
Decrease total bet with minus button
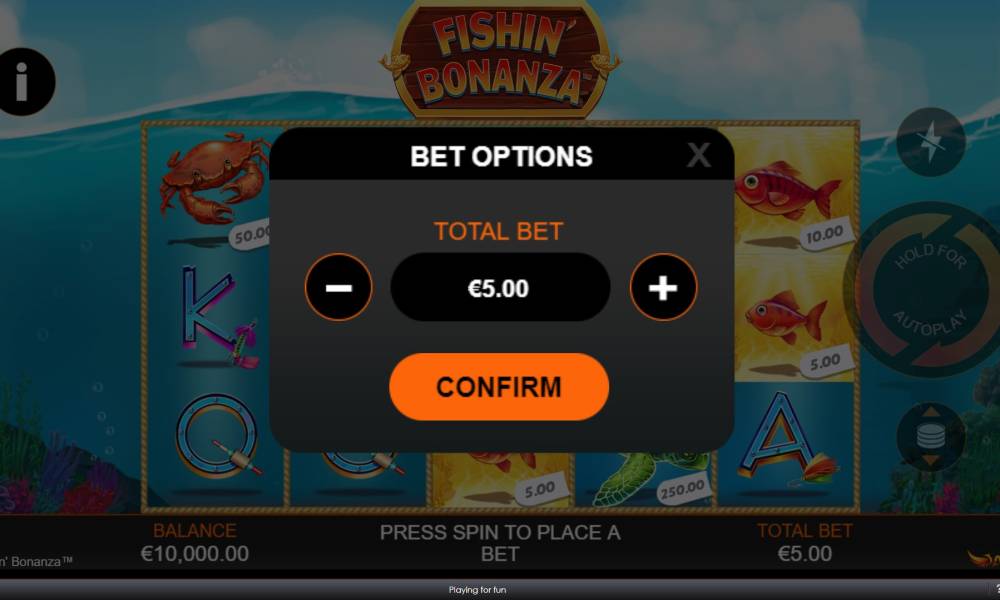coord(339,288)
